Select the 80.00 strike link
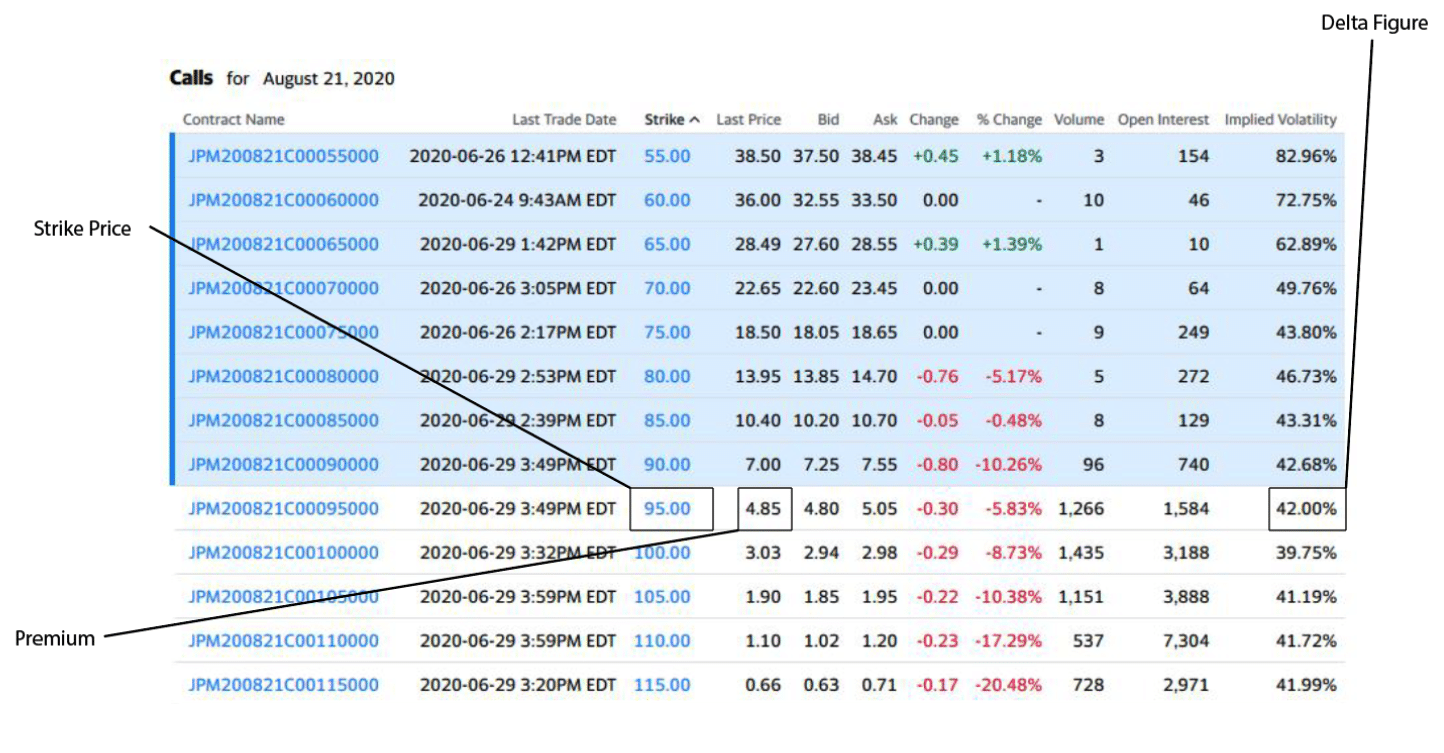The width and height of the screenshot is (1444, 753). [667, 376]
